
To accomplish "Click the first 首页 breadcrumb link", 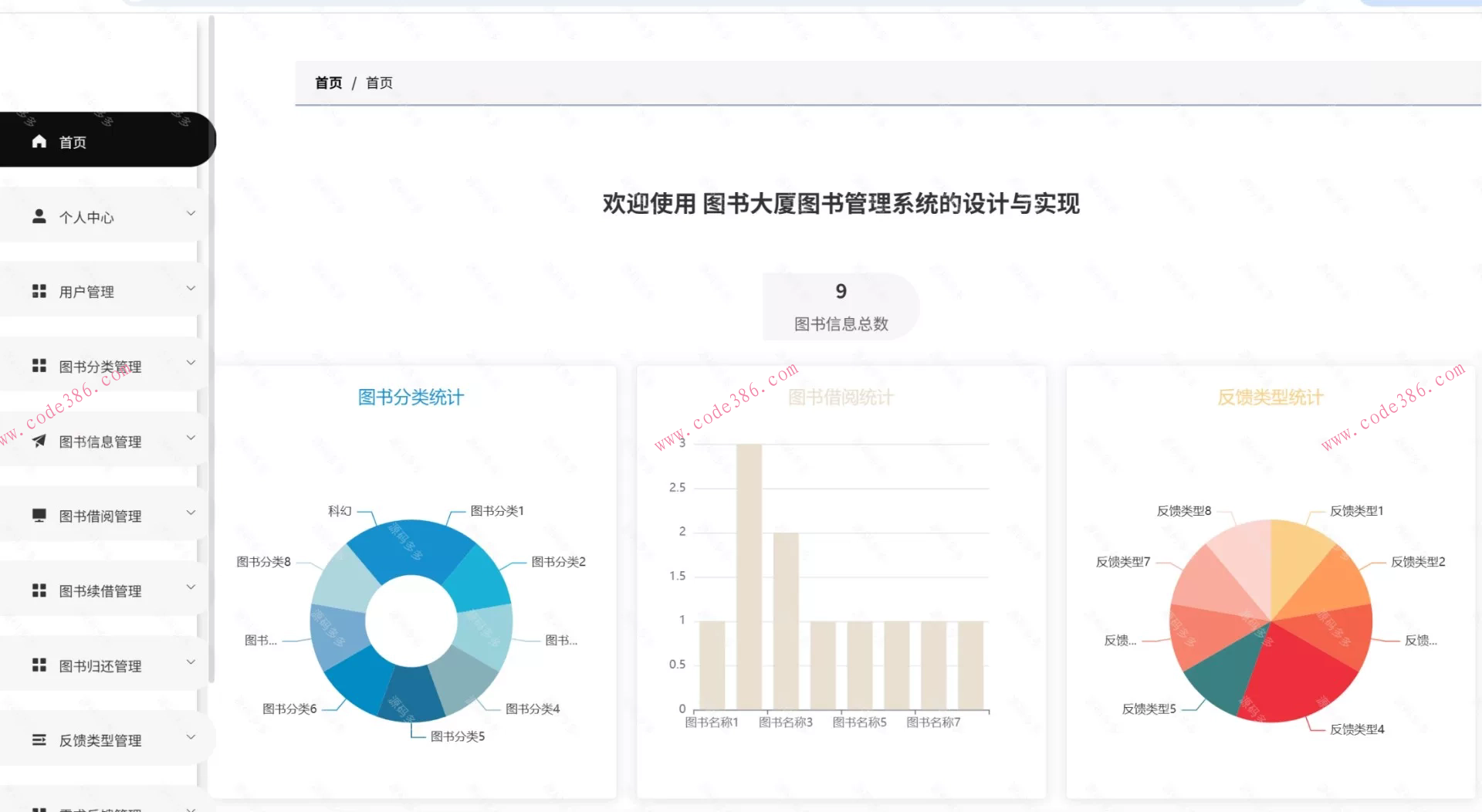I will [328, 83].
